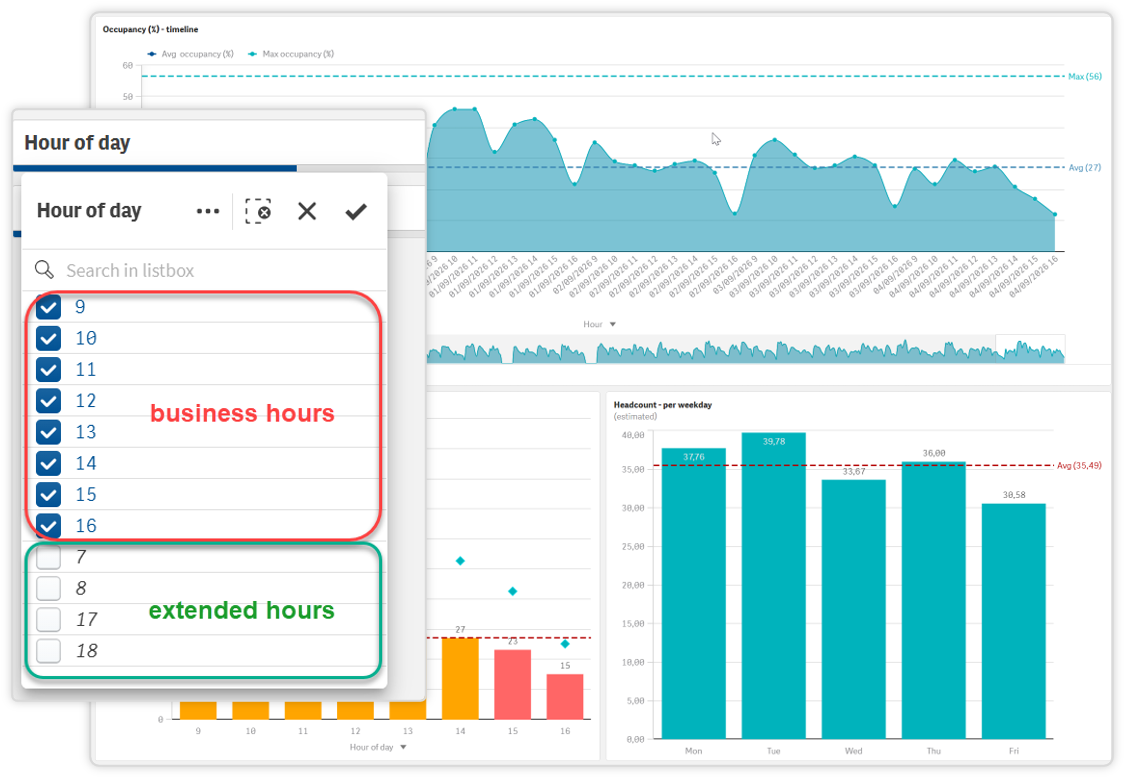Click the 'Headcount - per weekday' chart title
The image size is (1125, 778).
click(662, 405)
